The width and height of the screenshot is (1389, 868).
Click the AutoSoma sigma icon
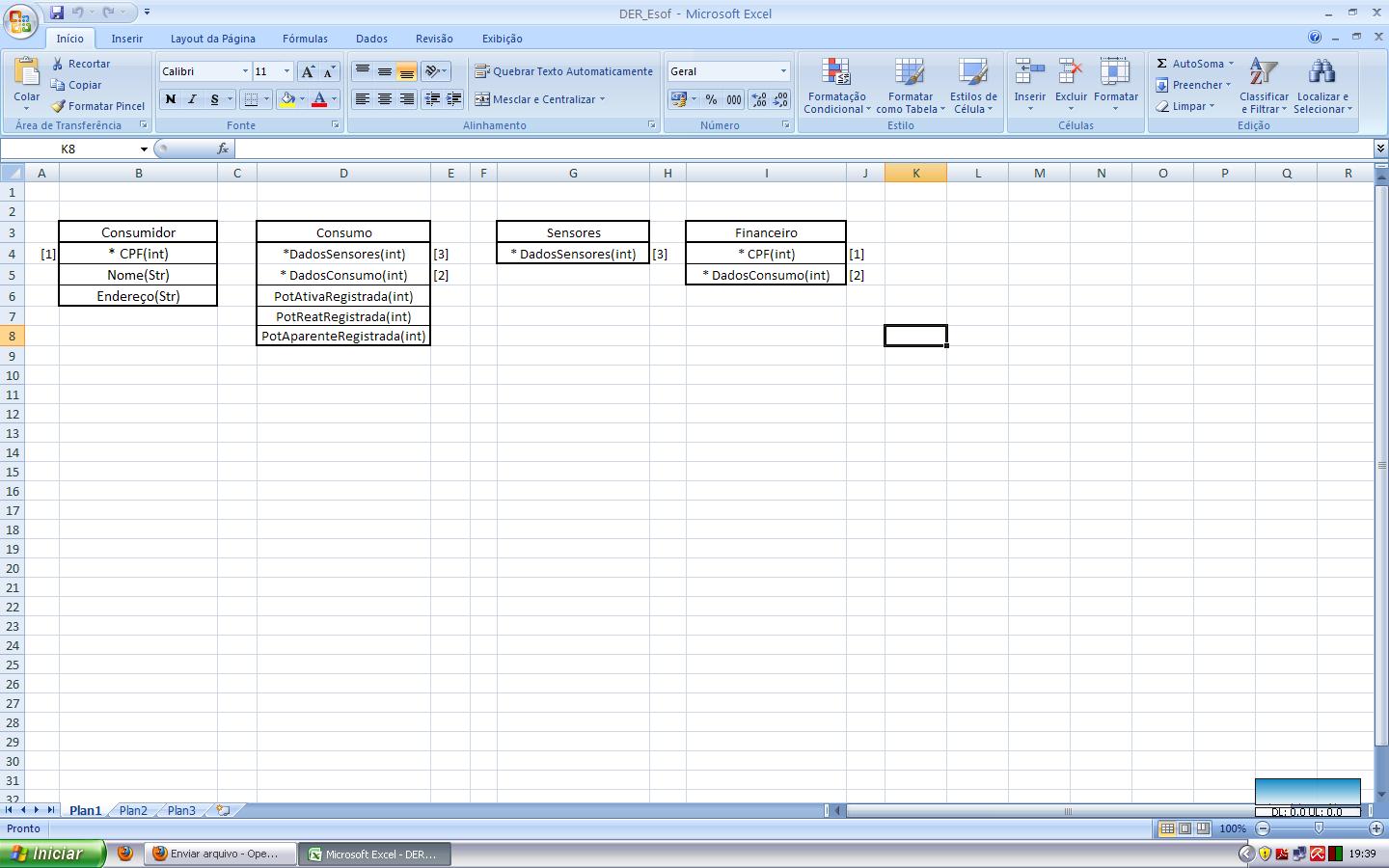(1162, 64)
